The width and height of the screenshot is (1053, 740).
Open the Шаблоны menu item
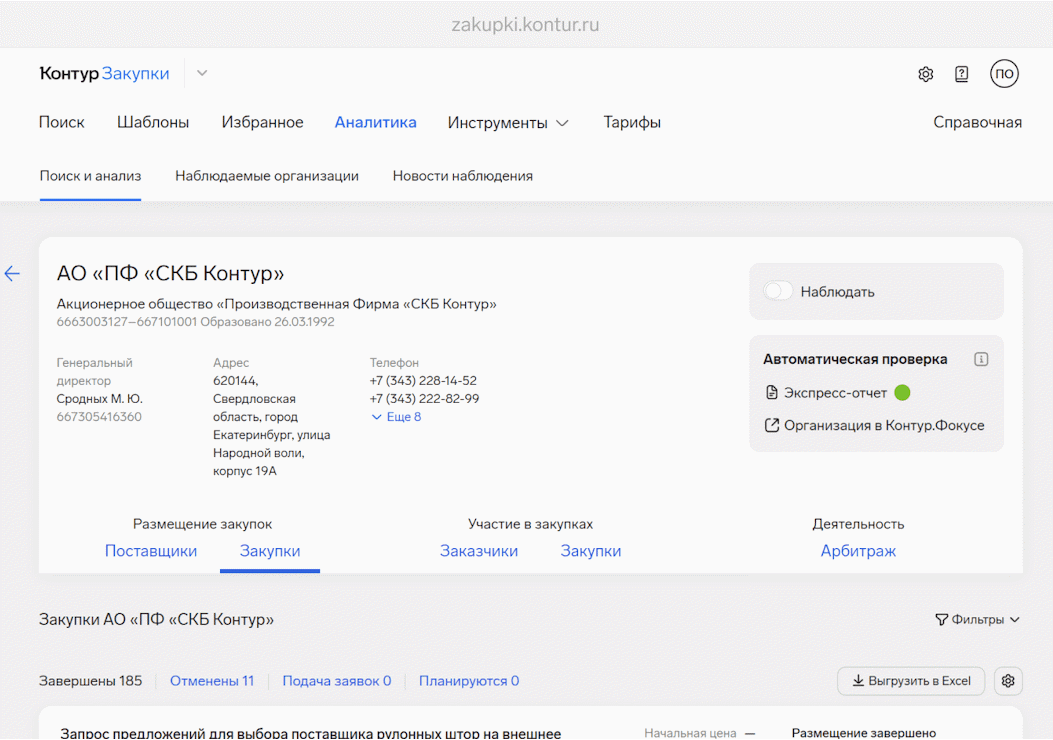(x=153, y=122)
